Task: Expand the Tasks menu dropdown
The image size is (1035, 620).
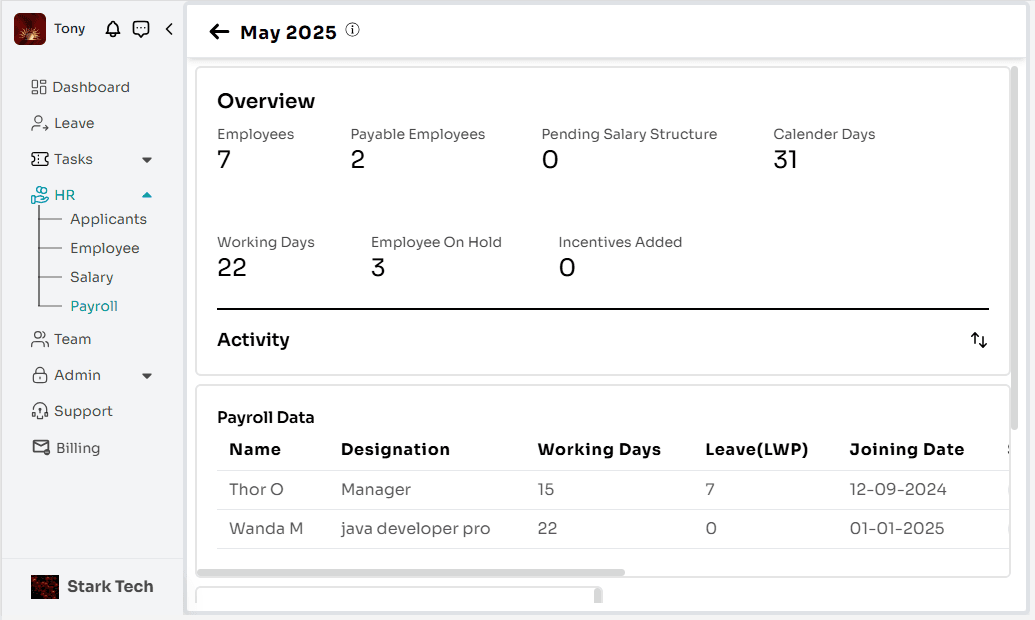Action: [x=147, y=159]
